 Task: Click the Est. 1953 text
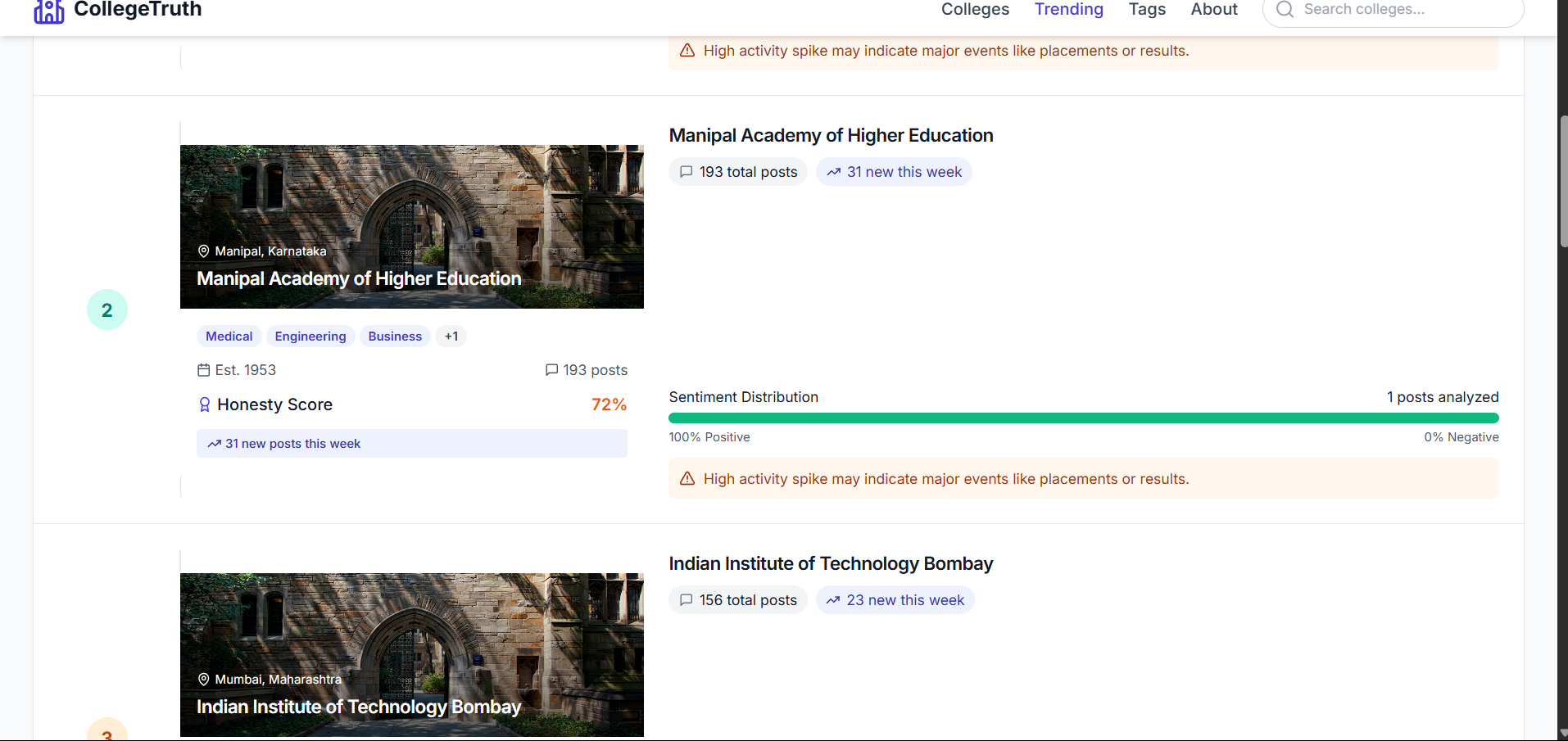pos(246,370)
